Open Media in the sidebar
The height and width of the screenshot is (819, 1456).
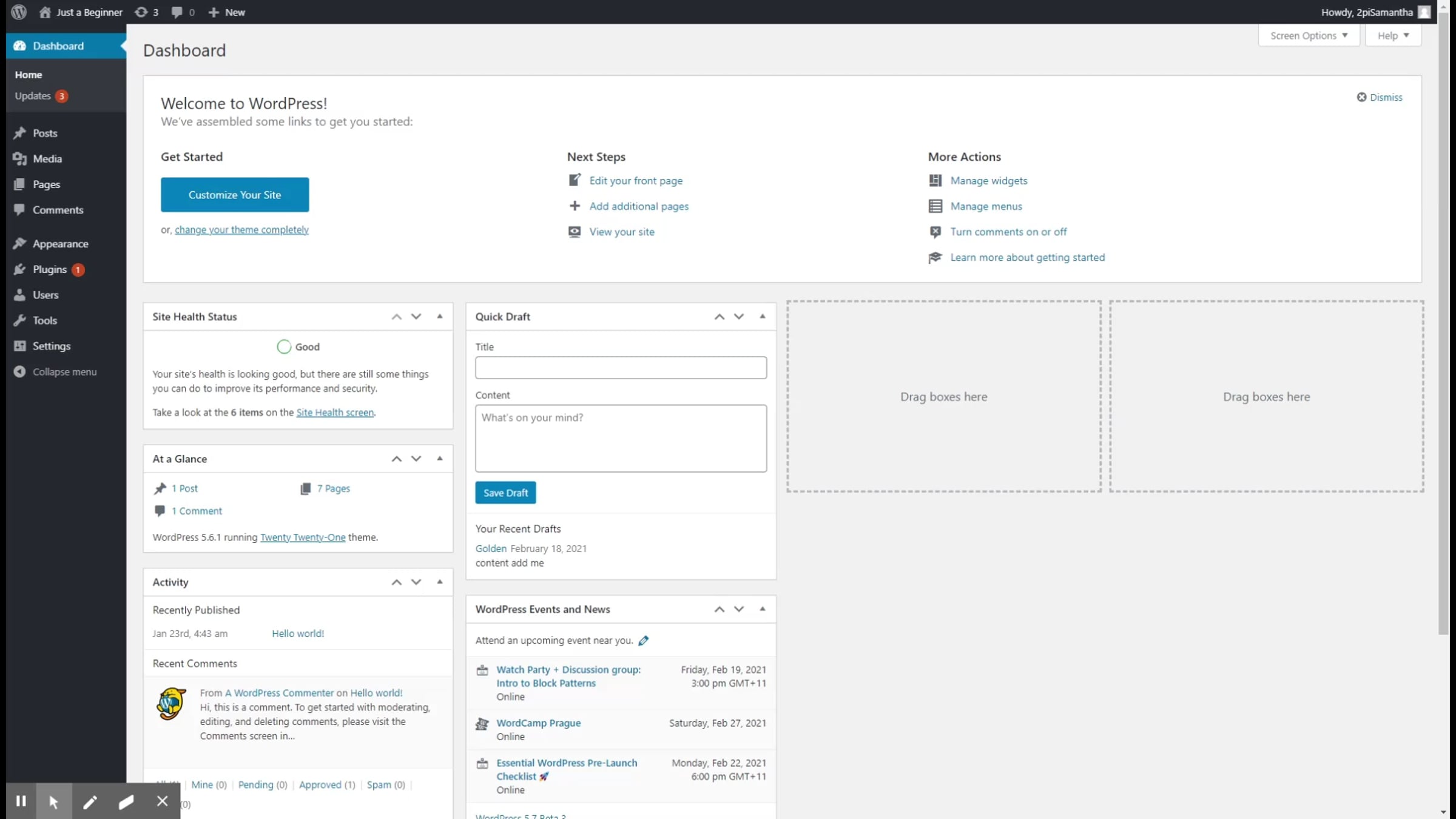[x=47, y=158]
